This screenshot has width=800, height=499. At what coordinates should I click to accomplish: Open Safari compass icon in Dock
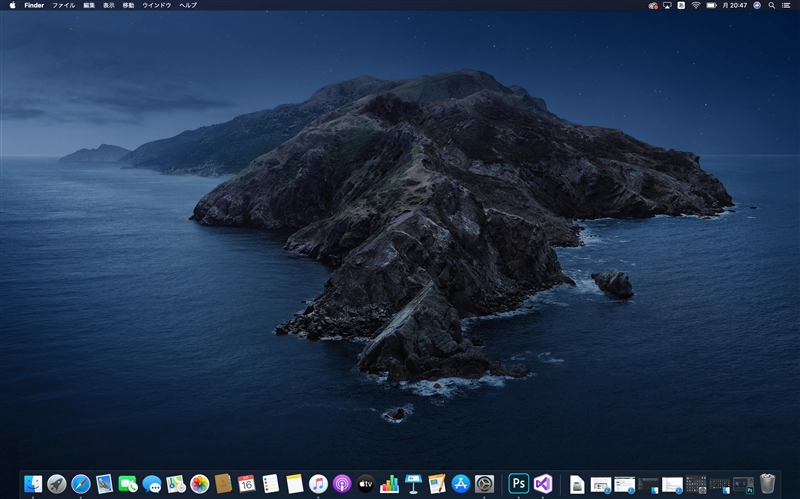pos(81,484)
